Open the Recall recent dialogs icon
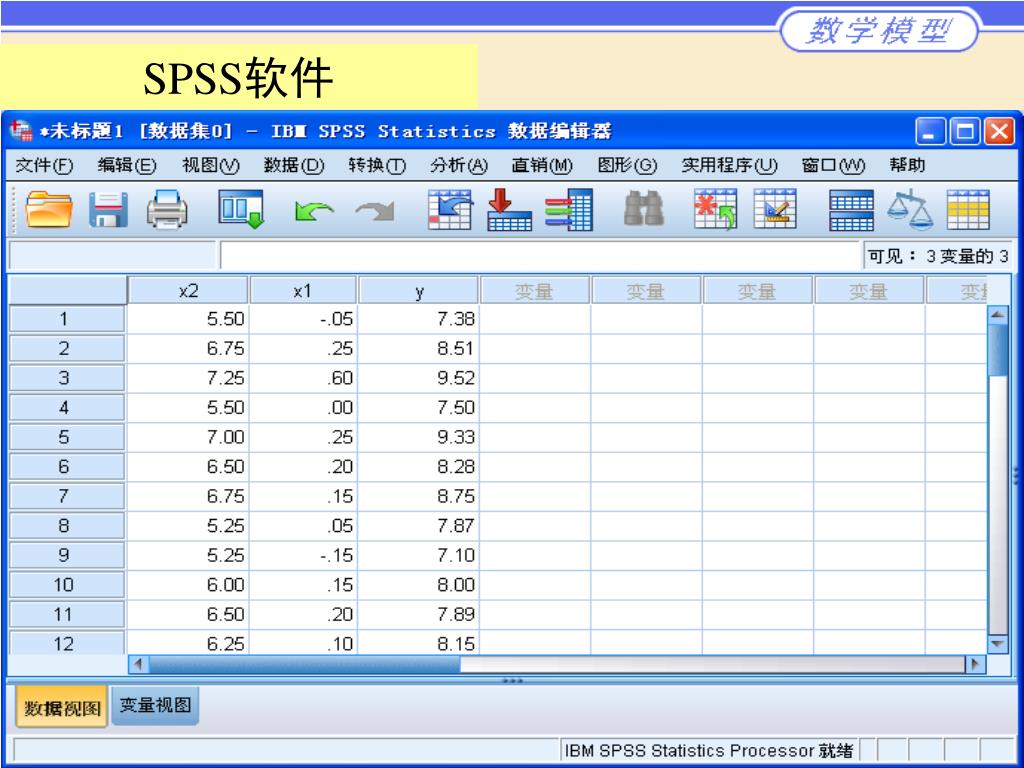This screenshot has height=768, width=1024. click(241, 210)
